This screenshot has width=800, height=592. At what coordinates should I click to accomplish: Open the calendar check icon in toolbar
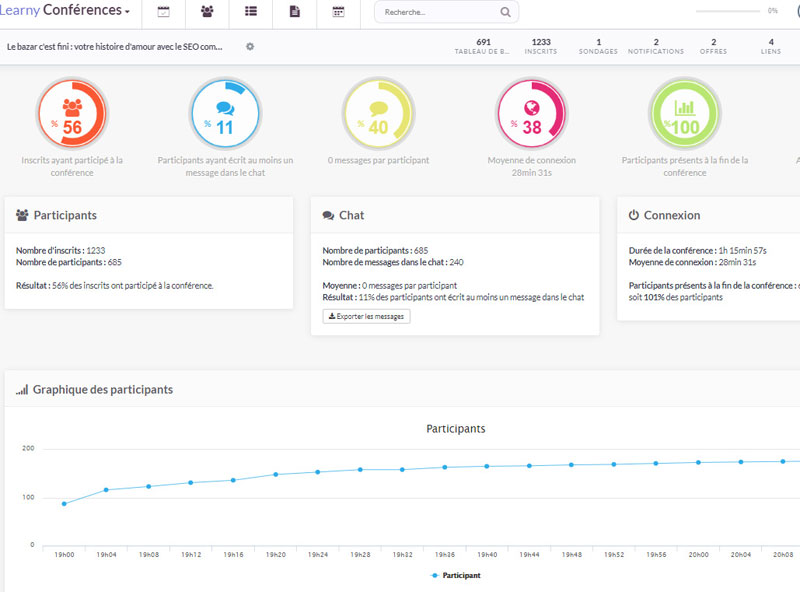coord(164,12)
